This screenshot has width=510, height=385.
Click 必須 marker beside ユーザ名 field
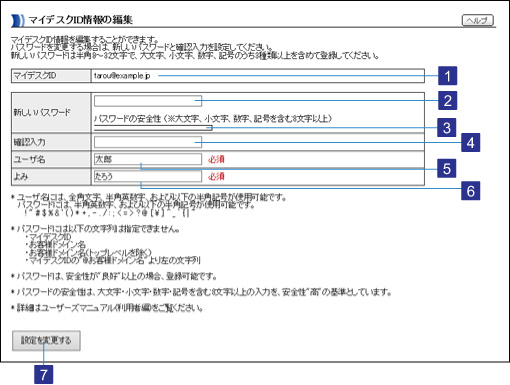pyautogui.click(x=216, y=159)
